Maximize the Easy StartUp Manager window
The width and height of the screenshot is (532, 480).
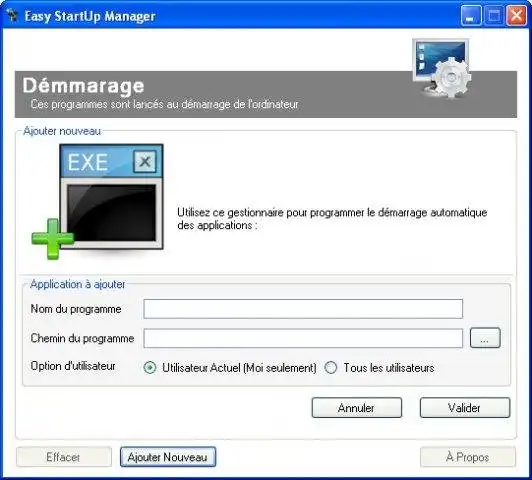point(494,16)
